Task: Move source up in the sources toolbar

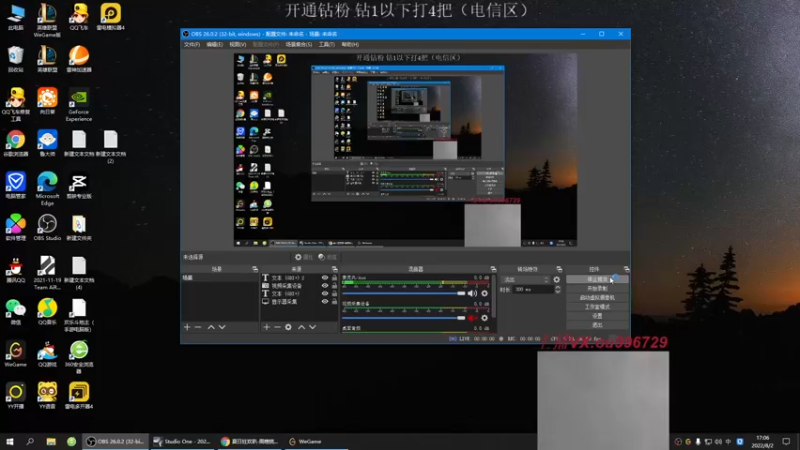Action: tap(301, 327)
